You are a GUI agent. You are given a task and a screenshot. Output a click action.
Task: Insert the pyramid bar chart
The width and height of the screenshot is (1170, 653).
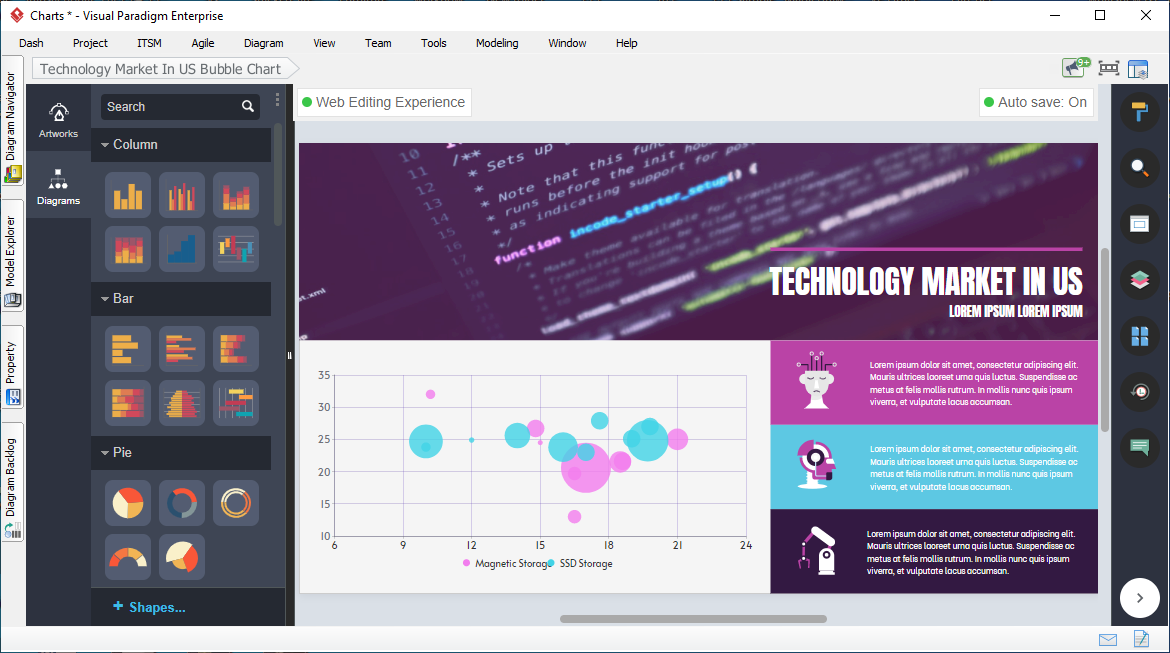pos(181,403)
